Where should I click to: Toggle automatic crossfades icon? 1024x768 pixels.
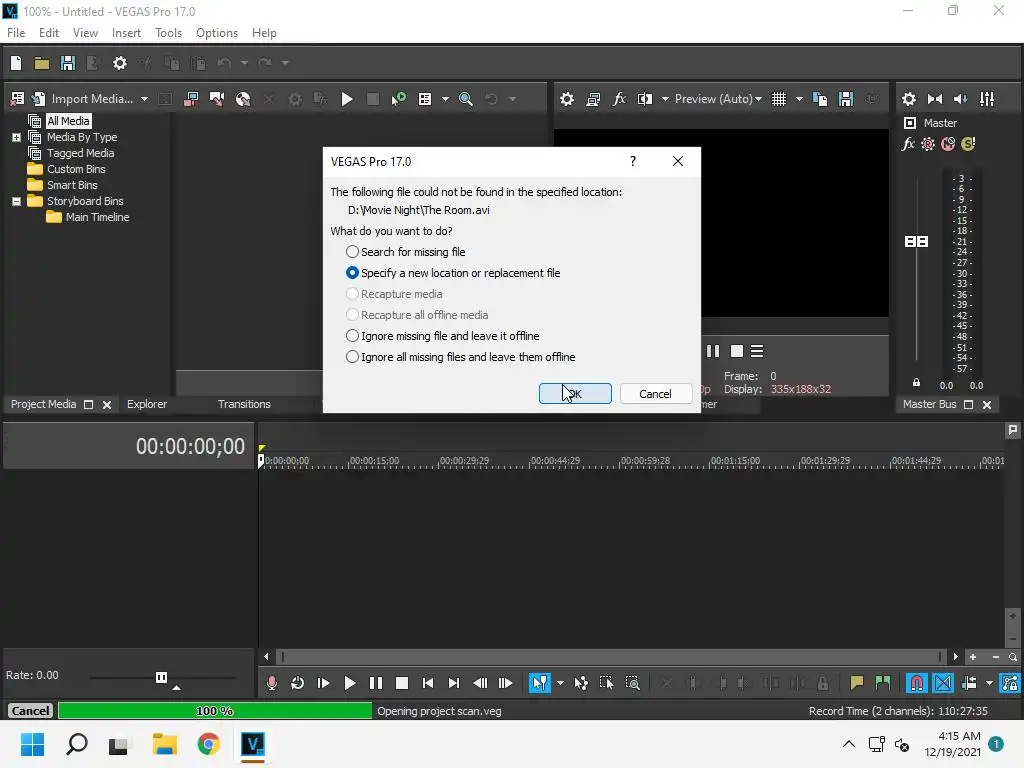click(943, 683)
